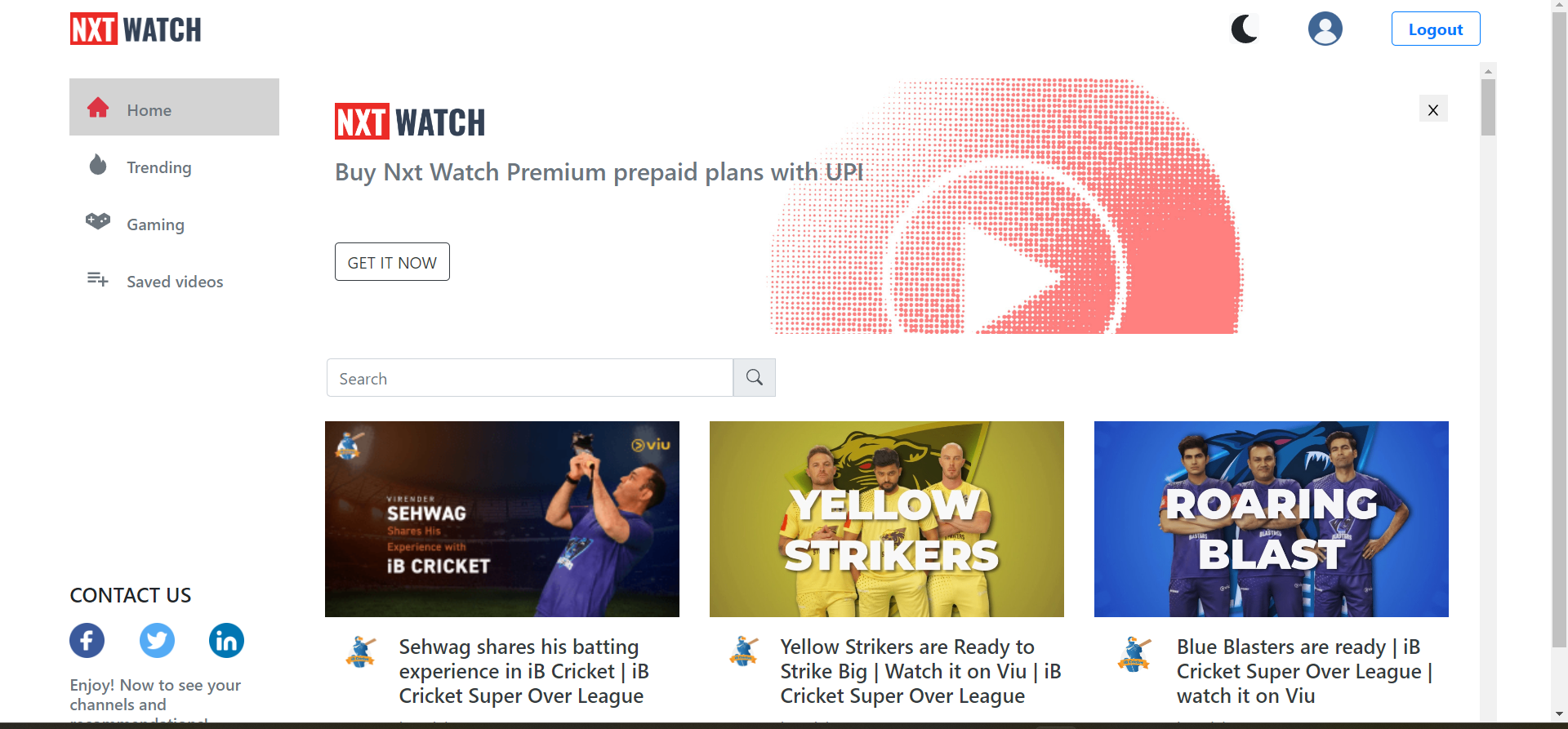
Task: Click the GET IT NOW button
Action: coord(392,262)
